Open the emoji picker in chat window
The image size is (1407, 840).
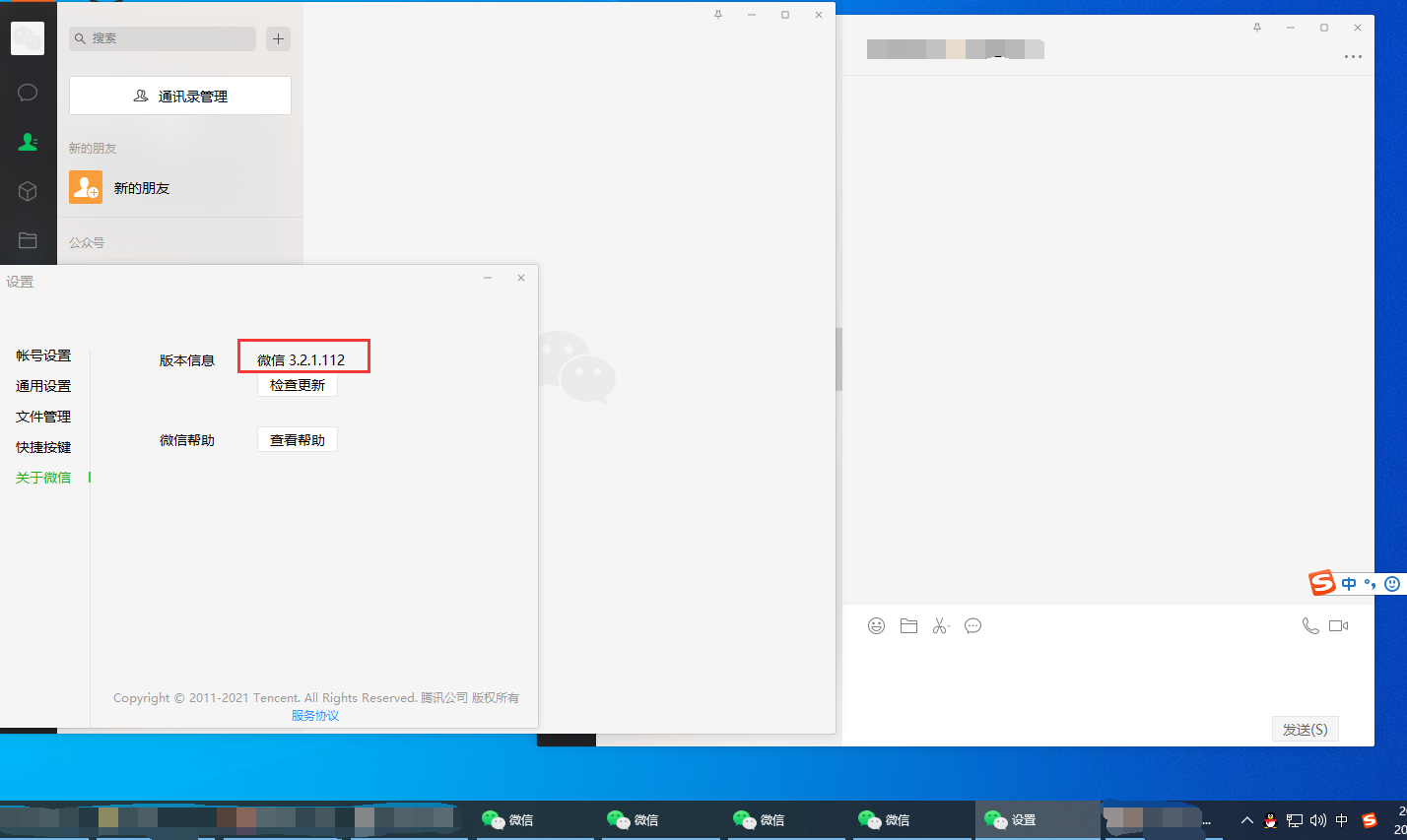(876, 625)
